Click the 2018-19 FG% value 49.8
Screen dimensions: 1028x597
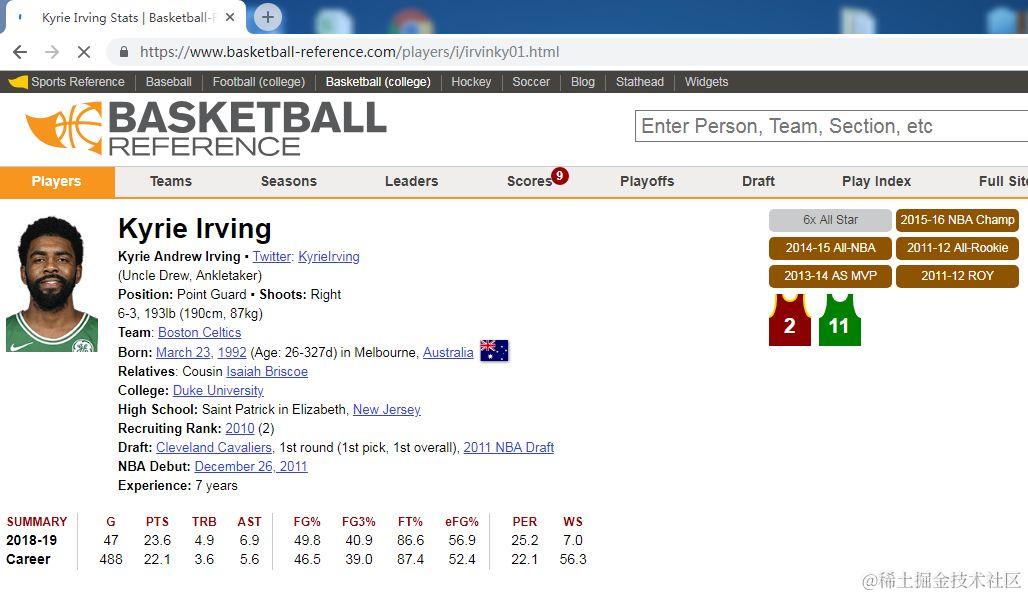pyautogui.click(x=307, y=540)
